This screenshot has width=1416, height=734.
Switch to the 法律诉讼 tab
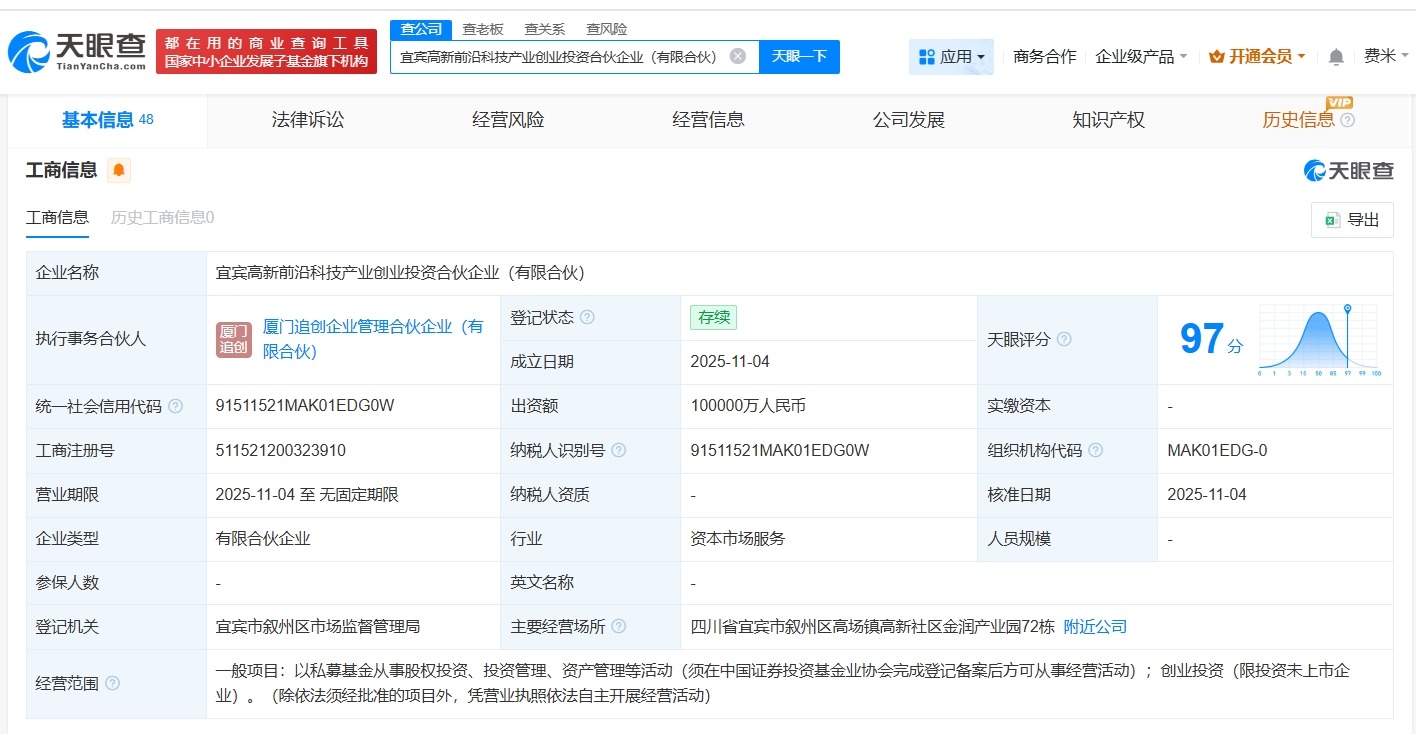click(306, 119)
